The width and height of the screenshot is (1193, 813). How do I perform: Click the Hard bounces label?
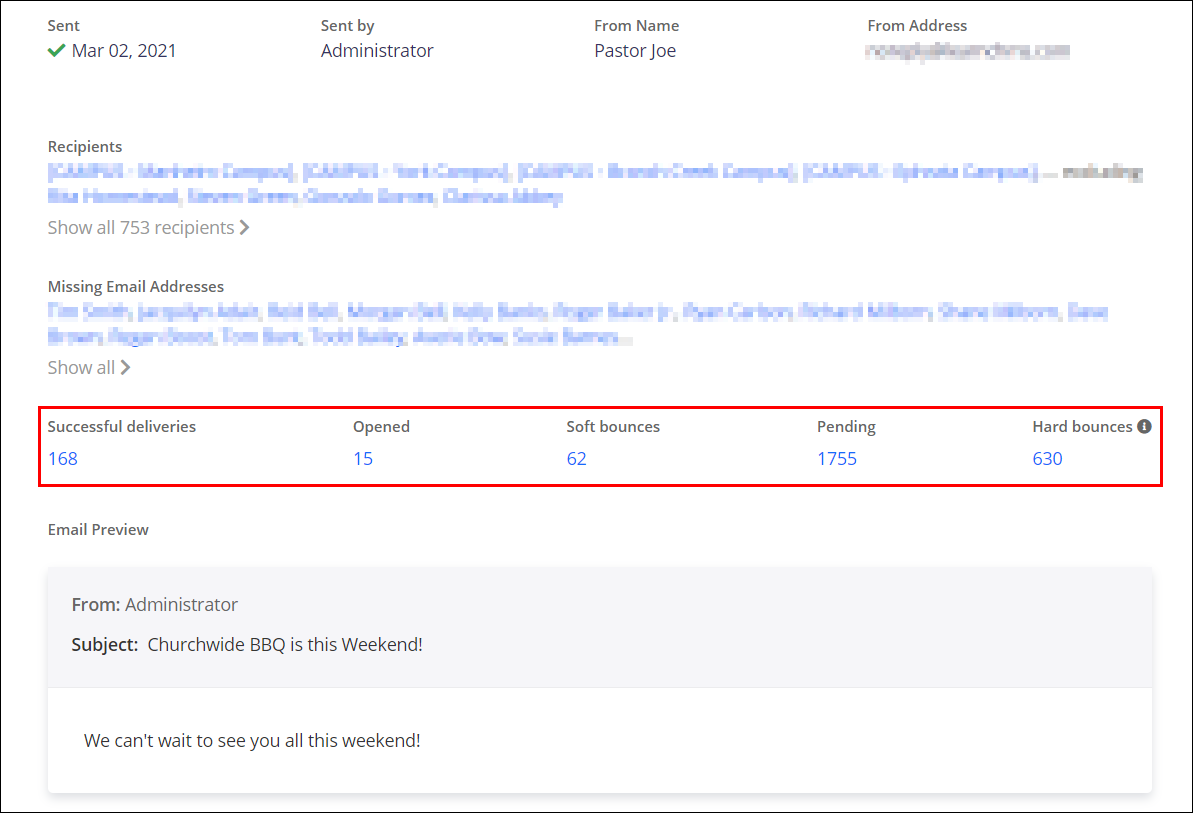(x=1082, y=427)
